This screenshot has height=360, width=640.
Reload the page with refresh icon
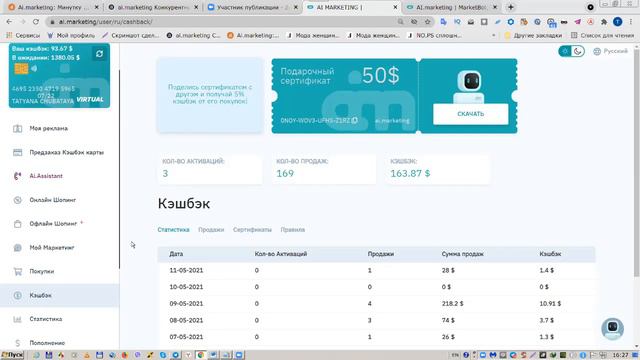[x=36, y=22]
